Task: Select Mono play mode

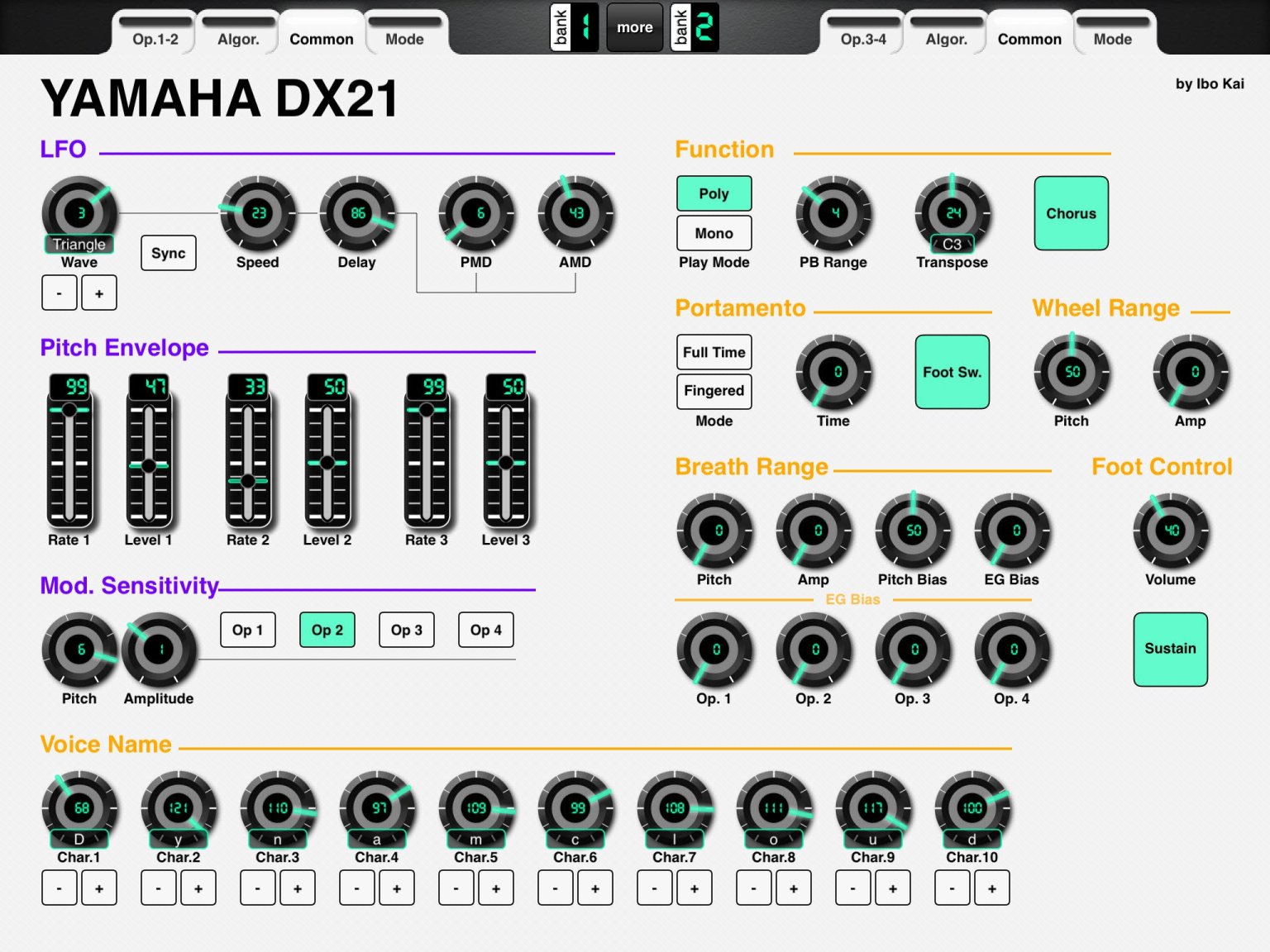Action: [x=714, y=233]
